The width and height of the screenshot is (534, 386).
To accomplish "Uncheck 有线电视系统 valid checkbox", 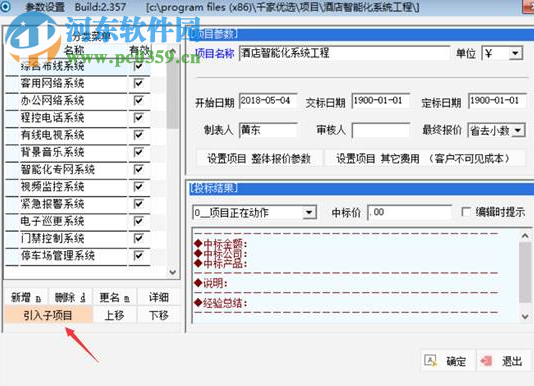I will tap(138, 135).
